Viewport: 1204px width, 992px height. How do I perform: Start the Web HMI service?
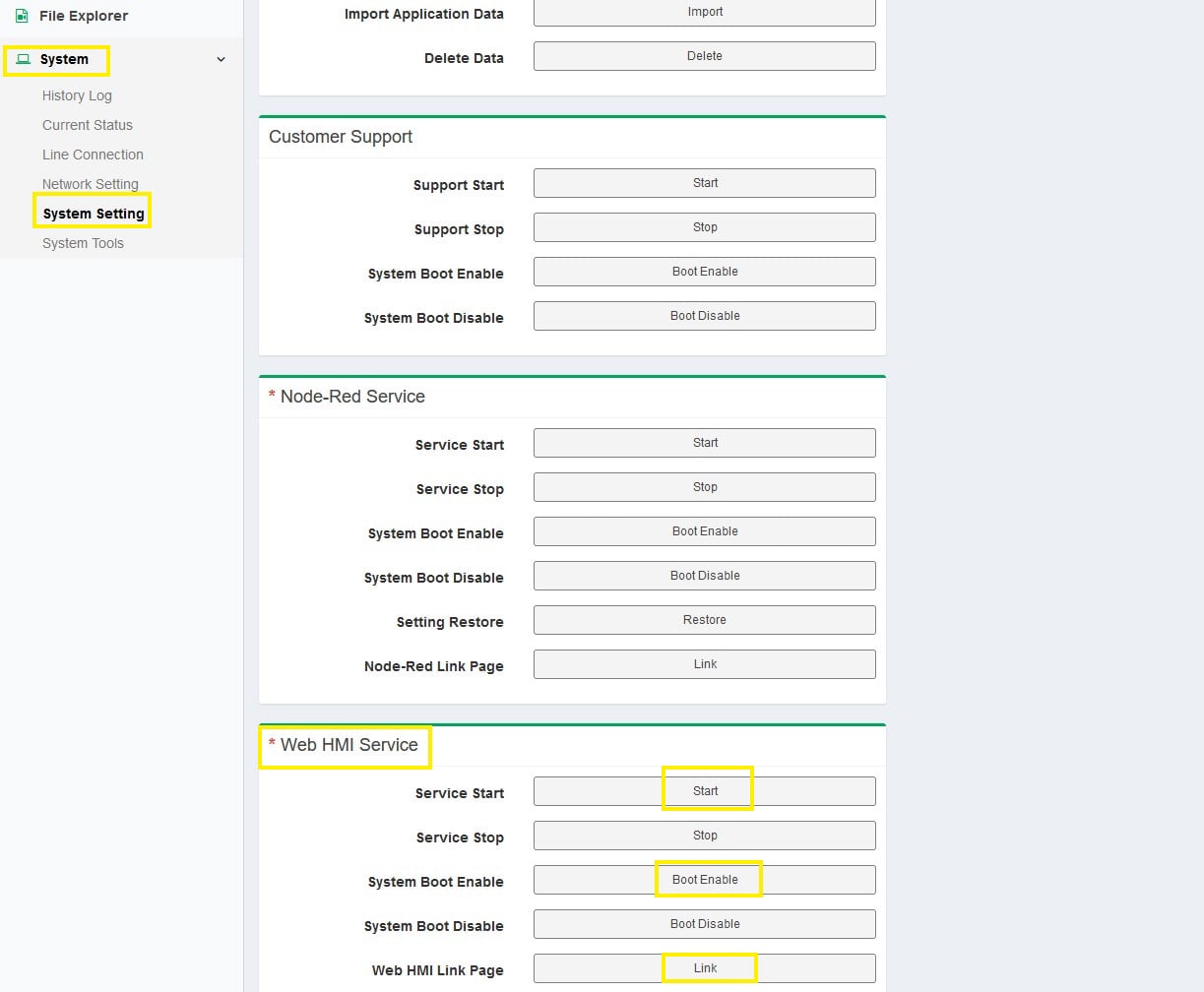(x=704, y=791)
